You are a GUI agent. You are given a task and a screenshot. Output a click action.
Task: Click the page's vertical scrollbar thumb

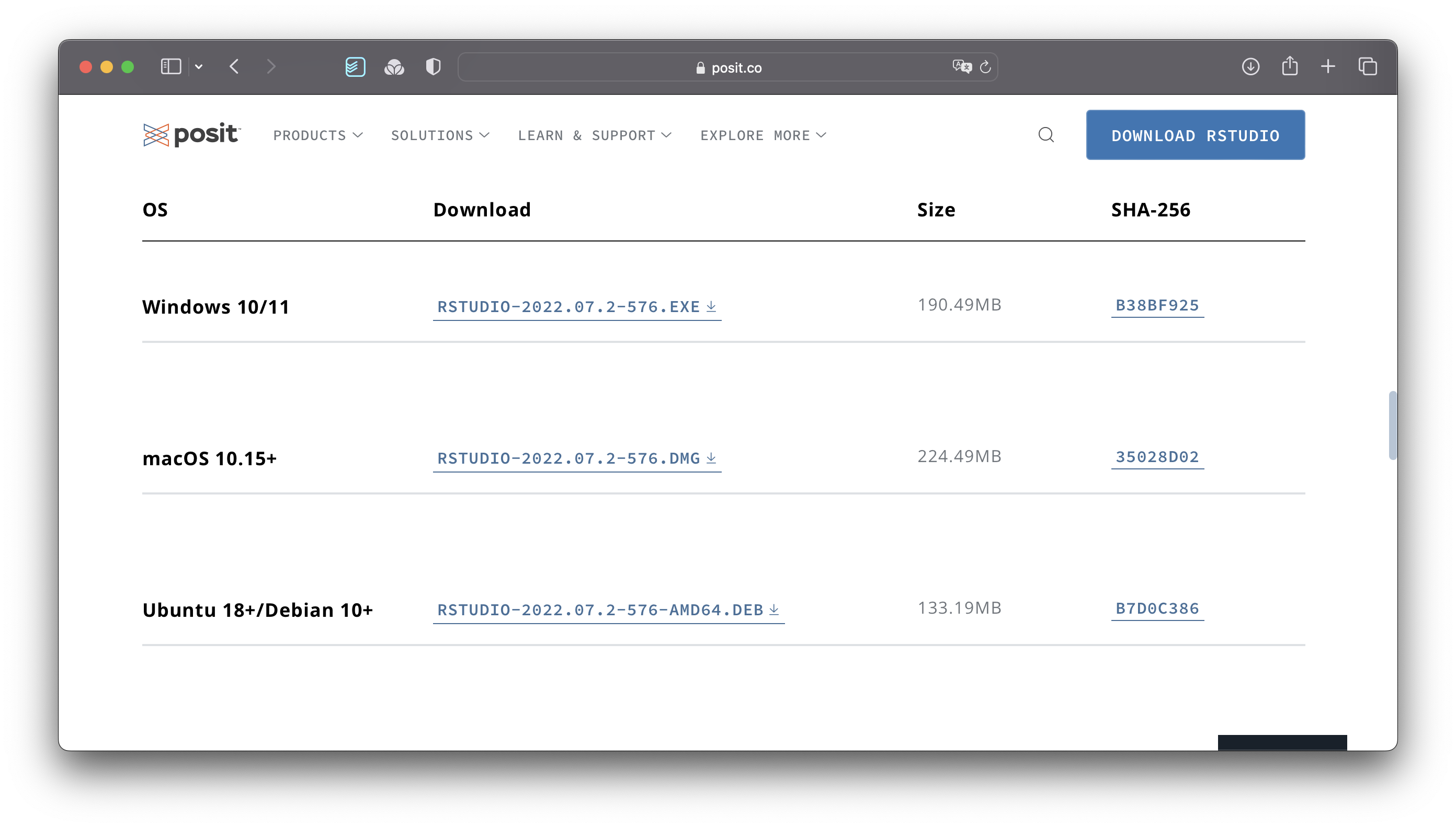(x=1392, y=425)
